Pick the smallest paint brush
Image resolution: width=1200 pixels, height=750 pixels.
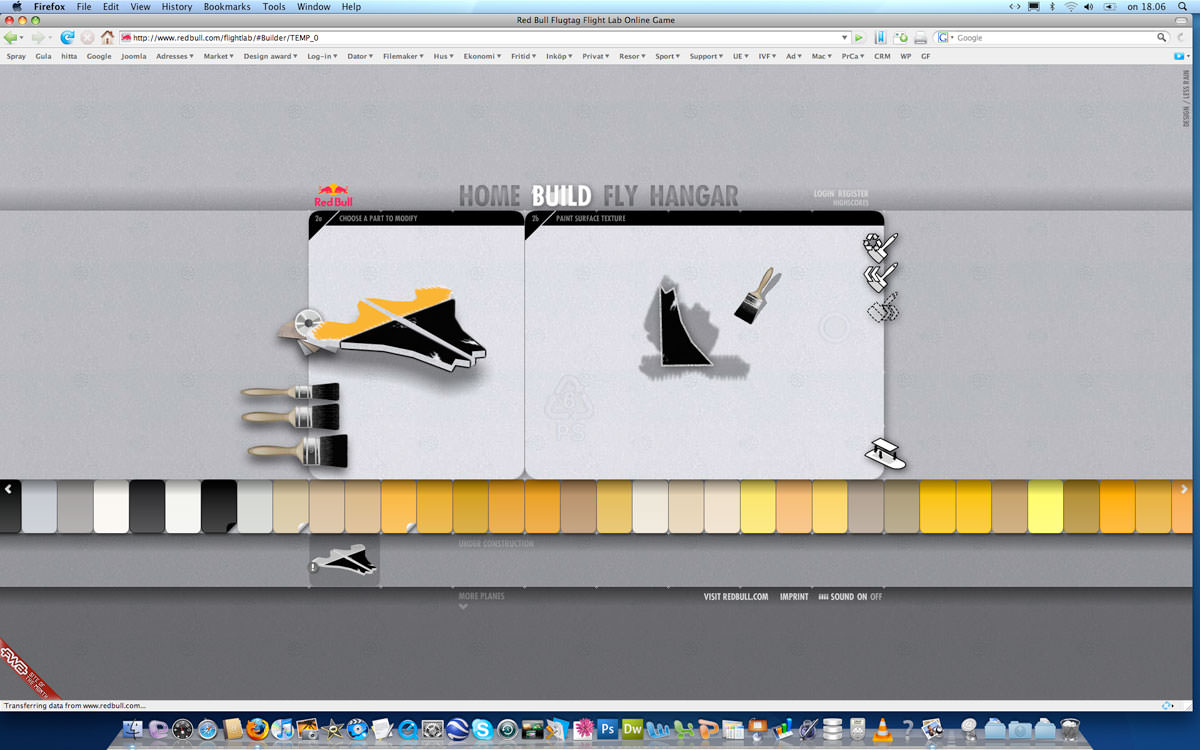290,392
